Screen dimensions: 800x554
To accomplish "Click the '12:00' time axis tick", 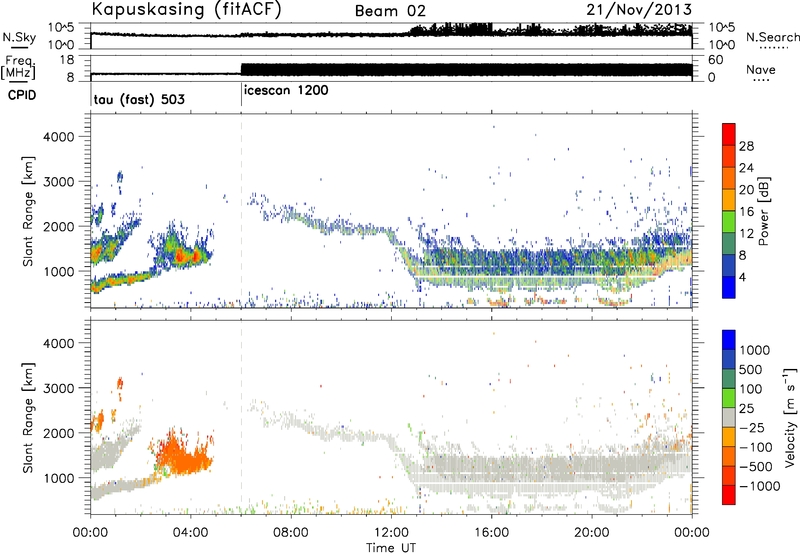I will point(391,533).
